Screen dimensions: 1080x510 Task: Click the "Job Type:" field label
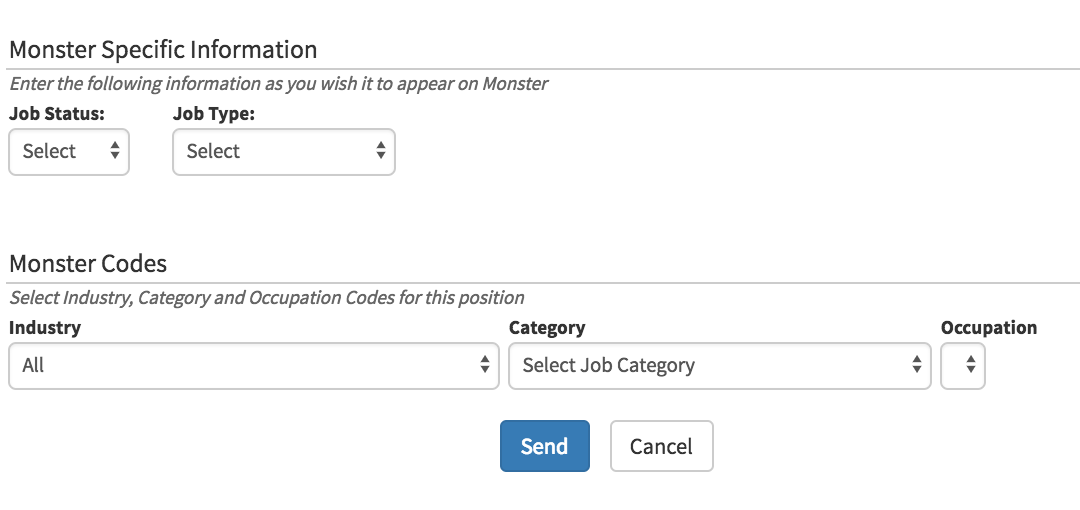click(214, 114)
